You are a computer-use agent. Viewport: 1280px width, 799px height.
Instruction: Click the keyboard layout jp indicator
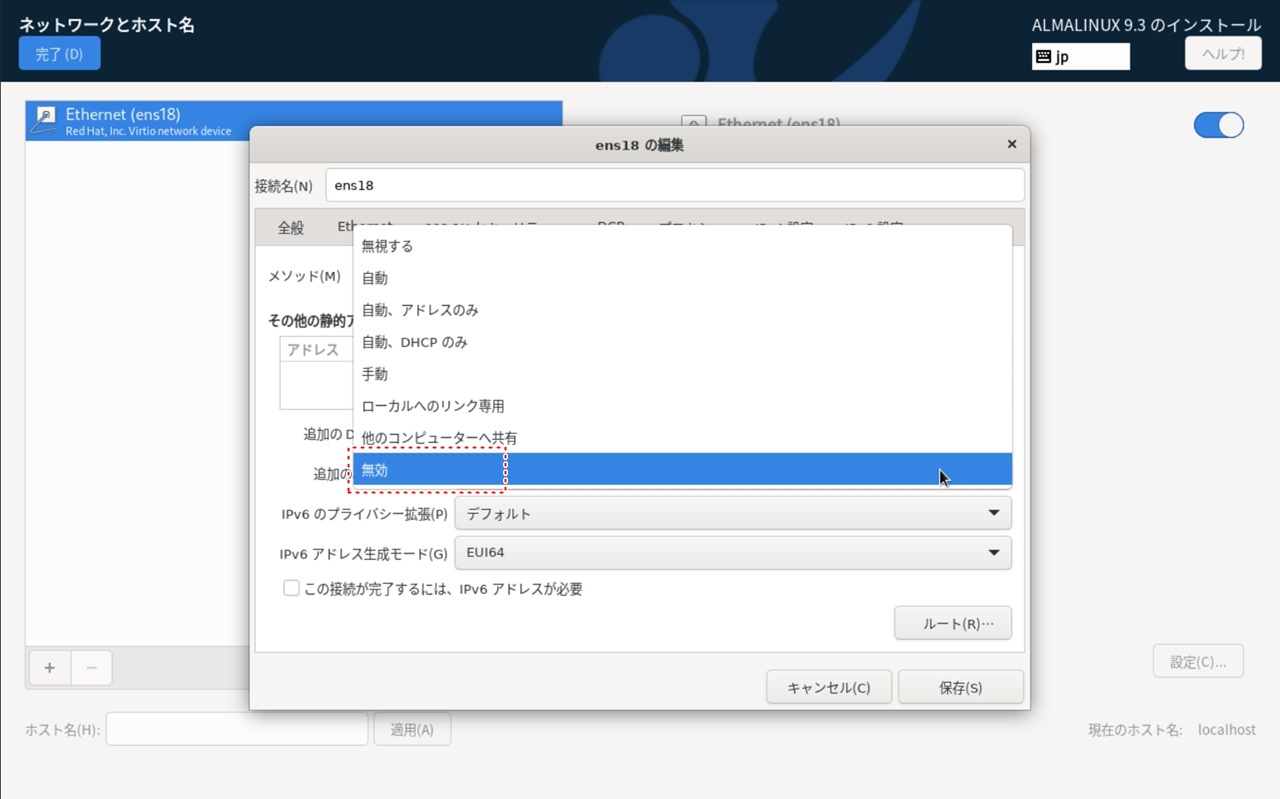(x=1080, y=57)
